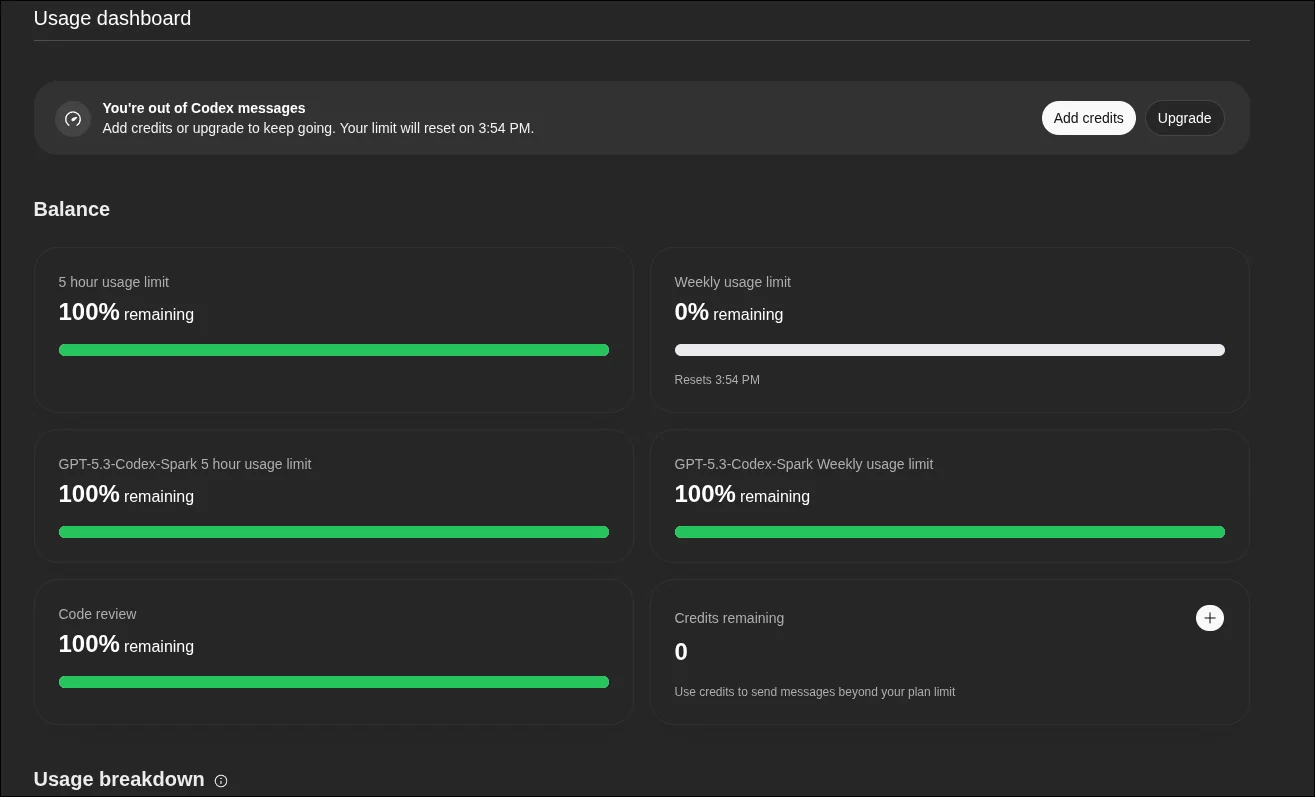Click the Credits remaining value of 0
The height and width of the screenshot is (797, 1315).
(681, 652)
